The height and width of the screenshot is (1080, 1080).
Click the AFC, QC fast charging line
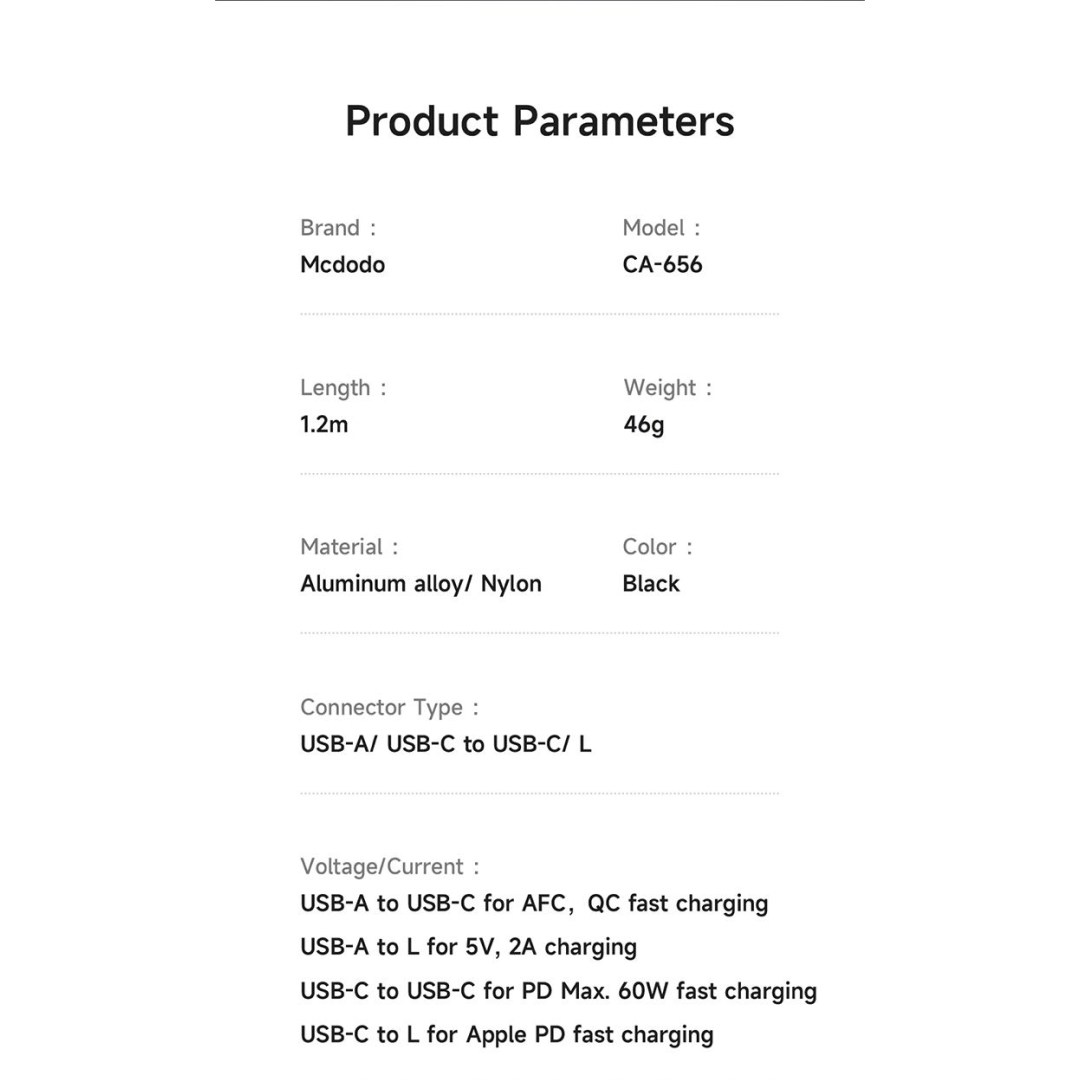tap(534, 904)
